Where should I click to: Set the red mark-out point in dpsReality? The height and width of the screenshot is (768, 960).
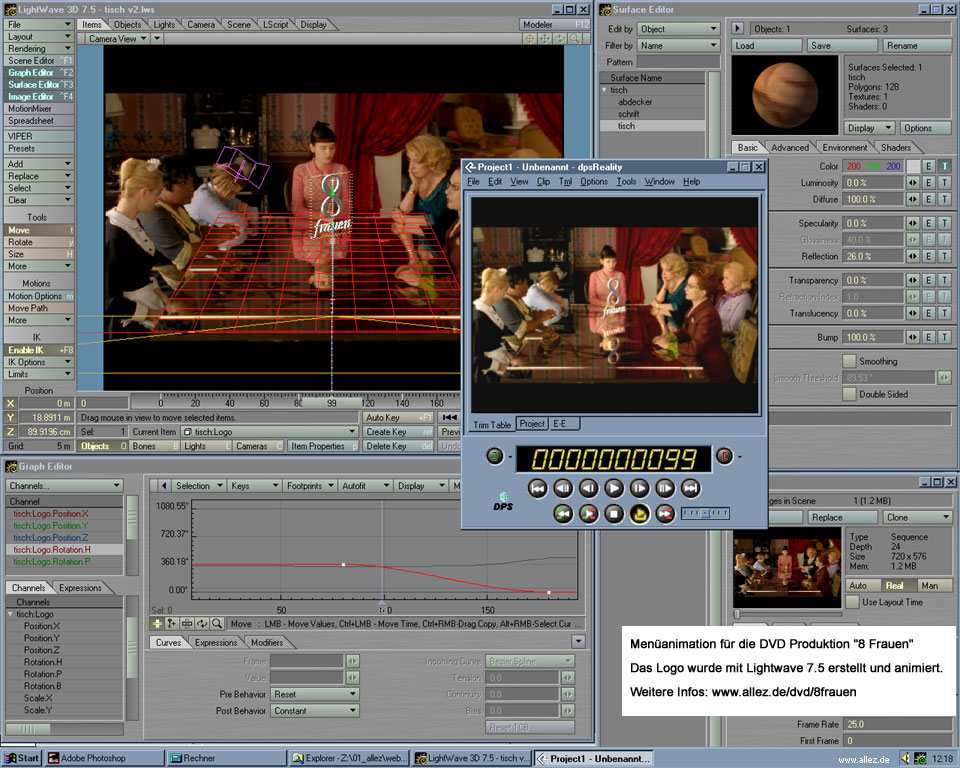(724, 456)
